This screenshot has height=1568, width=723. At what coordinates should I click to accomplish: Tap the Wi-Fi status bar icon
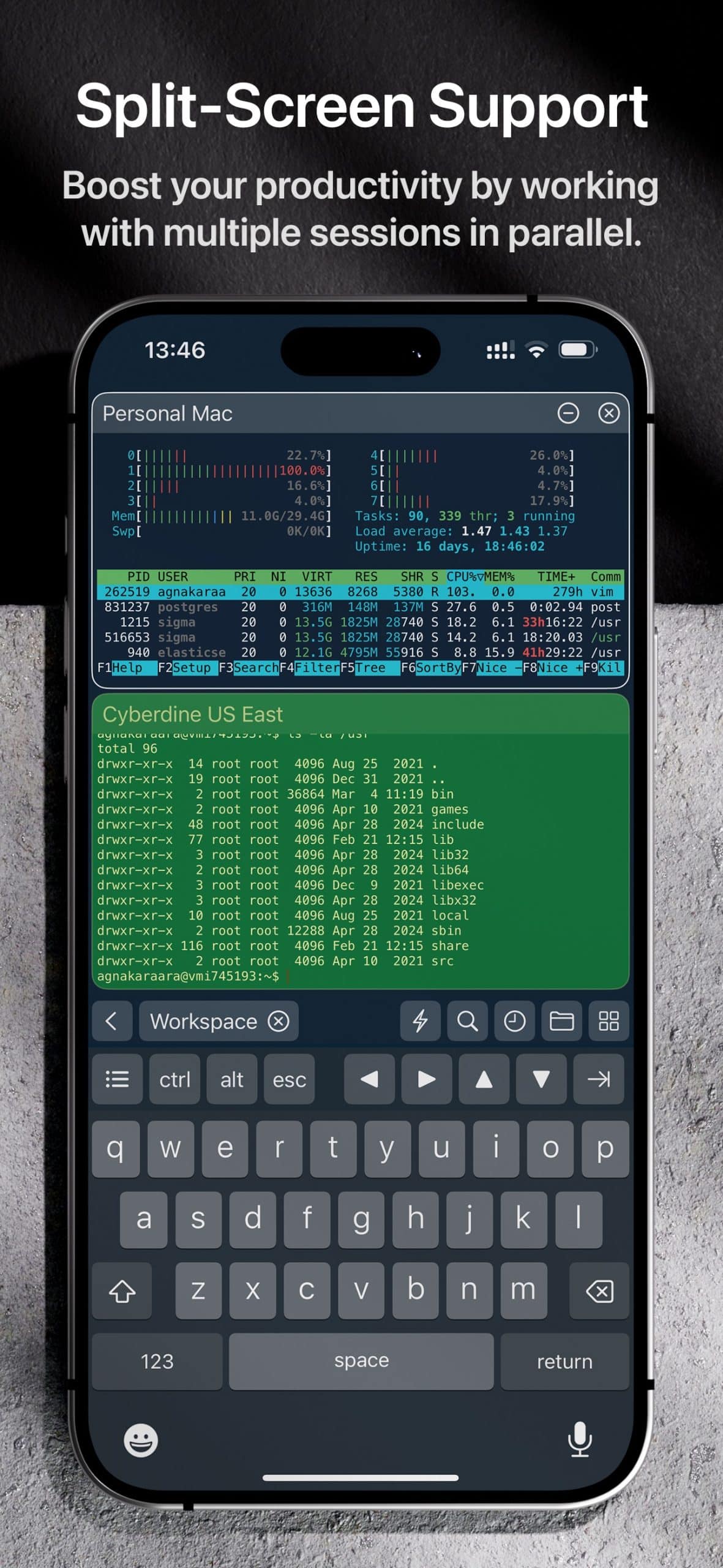[x=537, y=350]
